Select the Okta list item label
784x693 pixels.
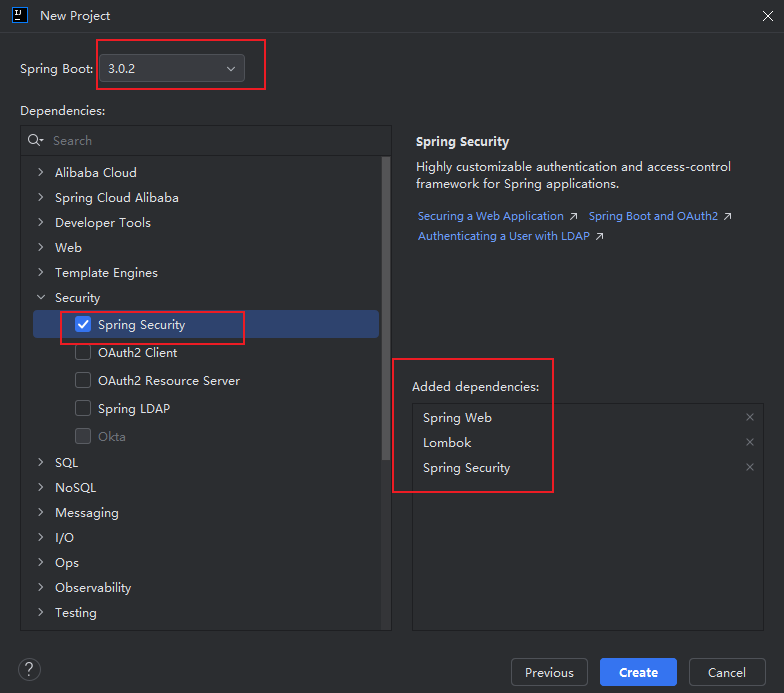point(112,436)
